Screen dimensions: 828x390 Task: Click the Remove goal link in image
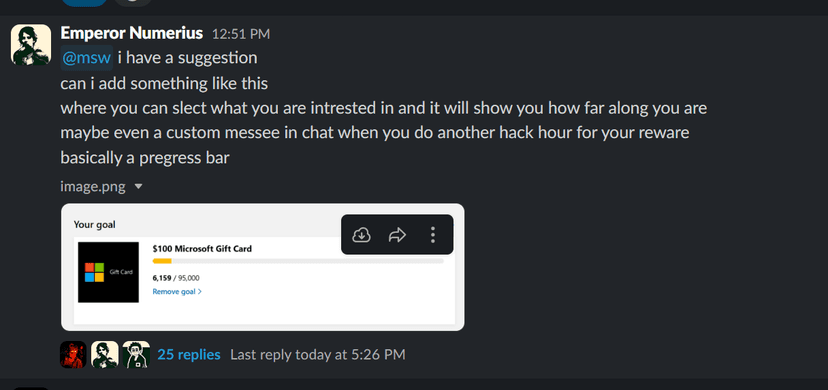[x=177, y=291]
